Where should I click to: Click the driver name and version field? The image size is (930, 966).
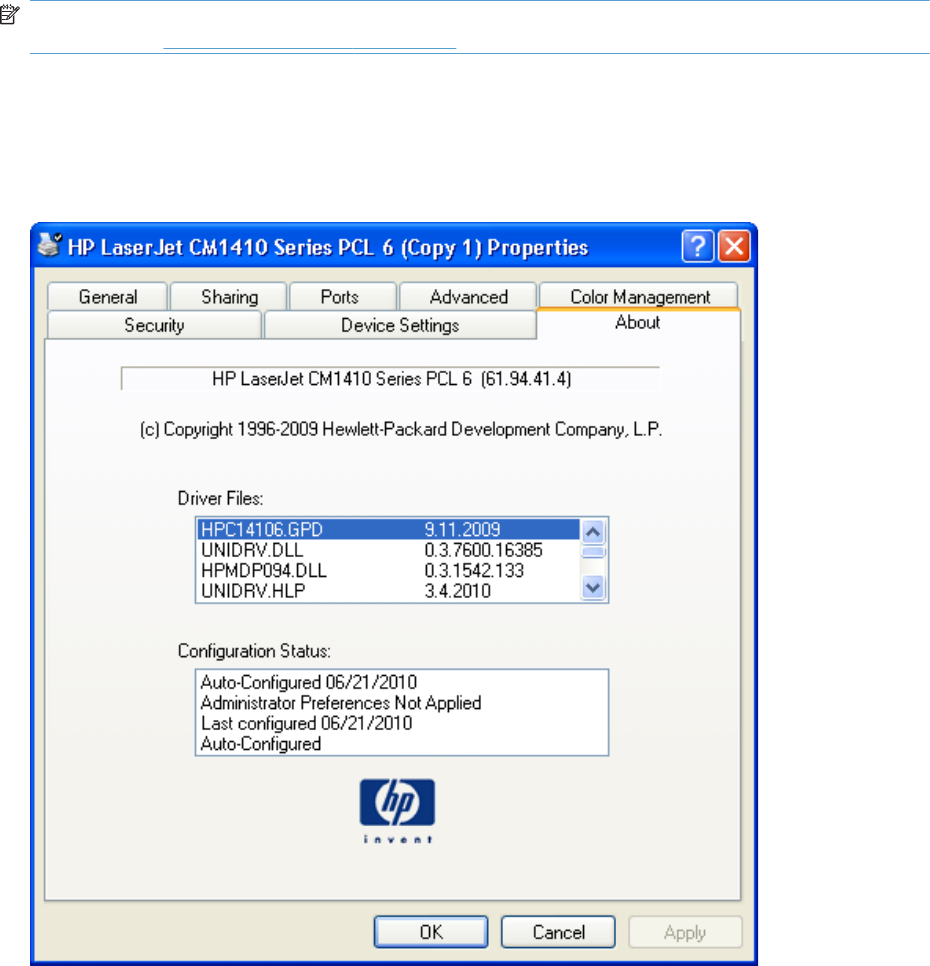[390, 378]
